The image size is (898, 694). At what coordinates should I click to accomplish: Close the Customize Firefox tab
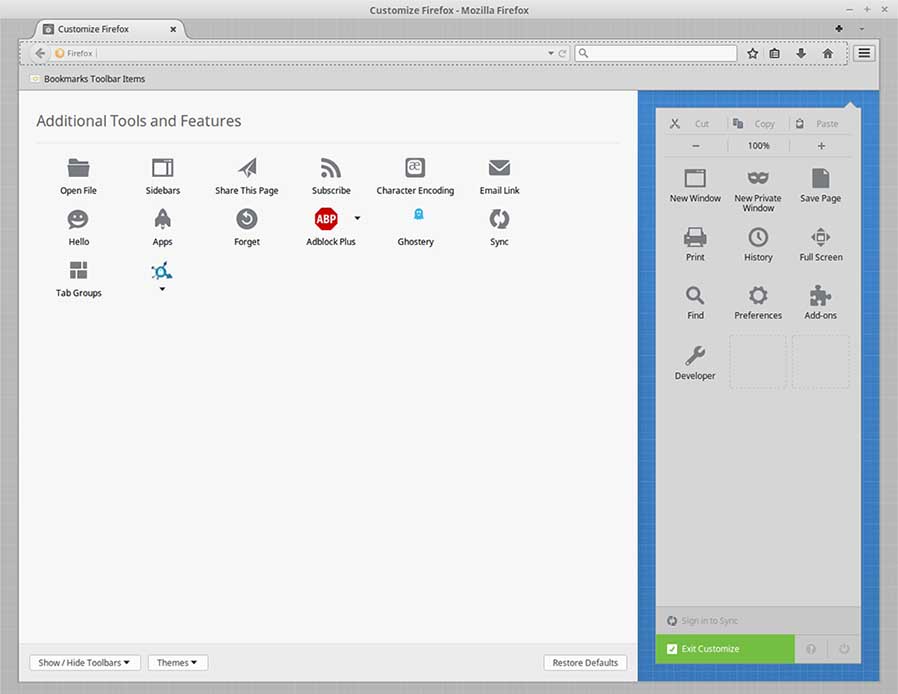coord(173,29)
